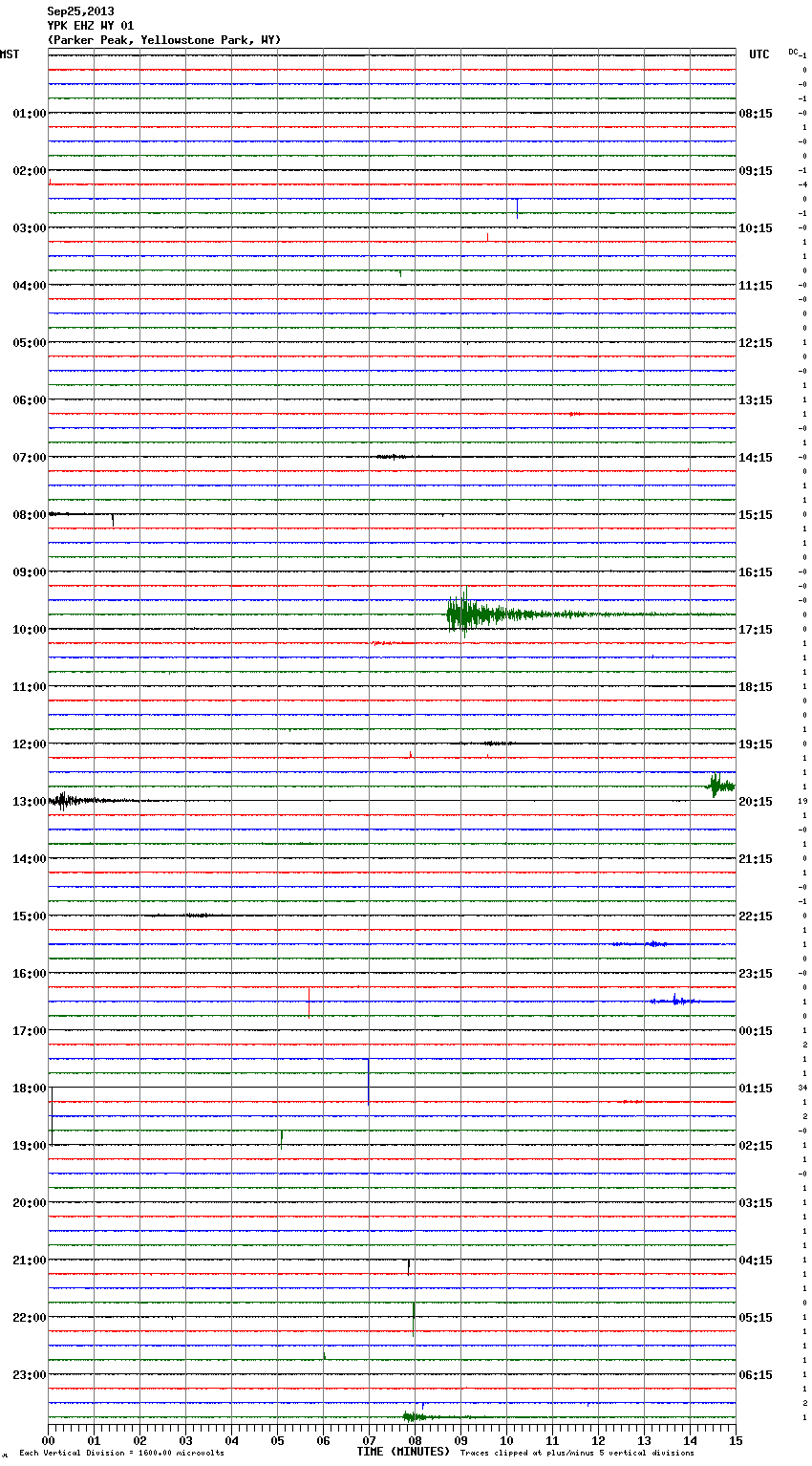812x1466 pixels.
Task: Select the 04:00 MST row label
Action: [30, 286]
